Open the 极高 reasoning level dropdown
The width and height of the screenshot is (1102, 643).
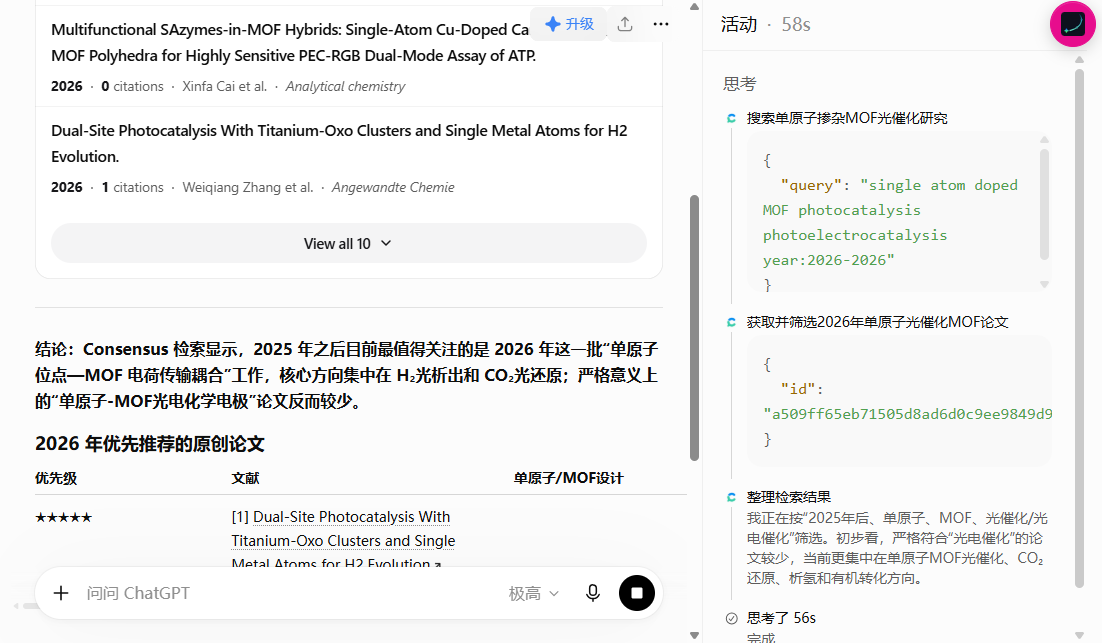534,594
